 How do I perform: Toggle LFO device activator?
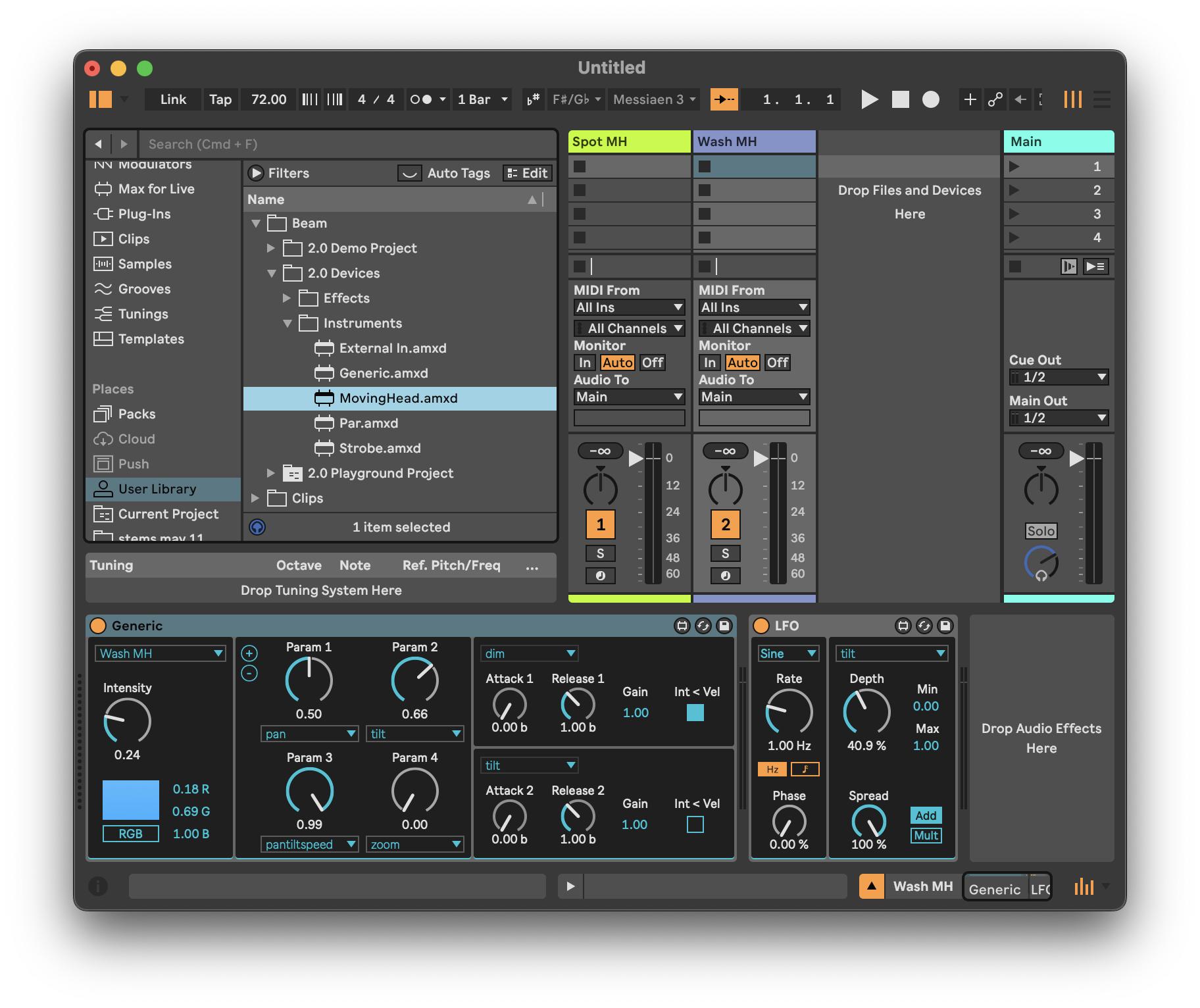[761, 626]
